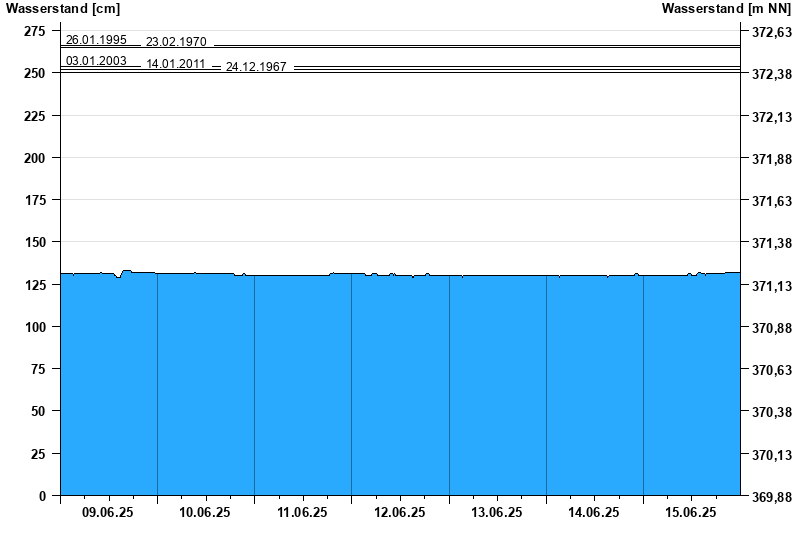Click the 'Wasserstand [m NN]' axis title
This screenshot has height=550, width=800.
point(727,9)
